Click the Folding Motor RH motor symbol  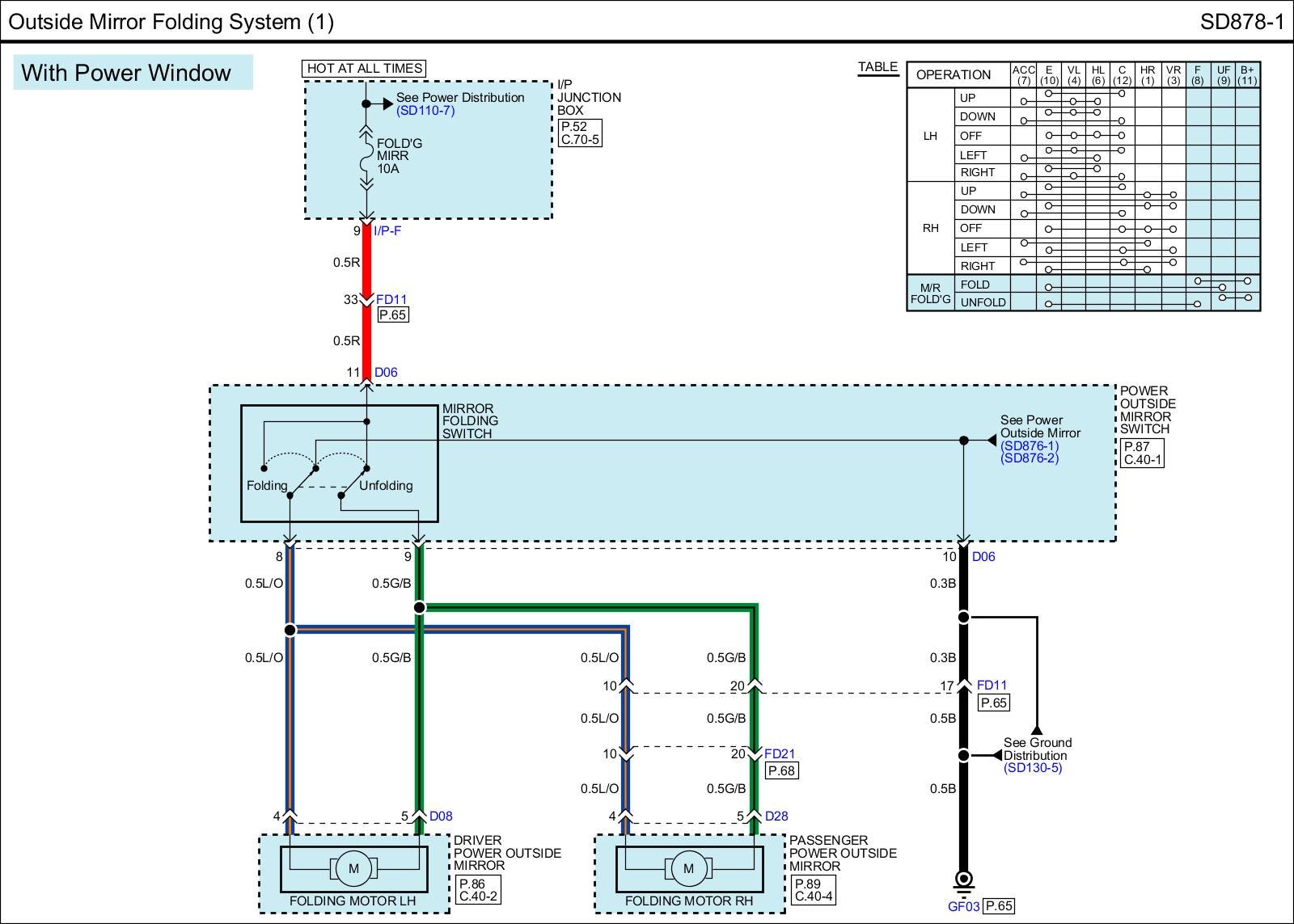(x=689, y=869)
